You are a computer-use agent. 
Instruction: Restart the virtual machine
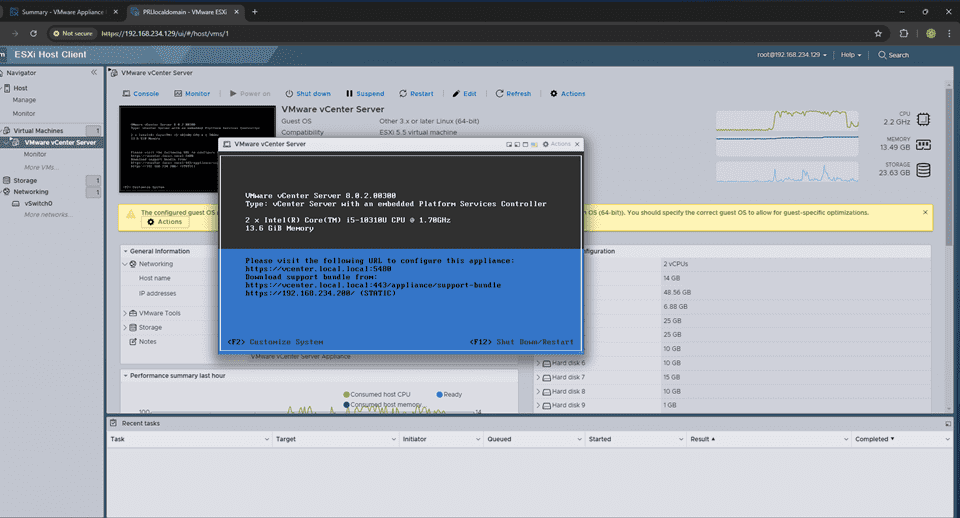[x=416, y=94]
